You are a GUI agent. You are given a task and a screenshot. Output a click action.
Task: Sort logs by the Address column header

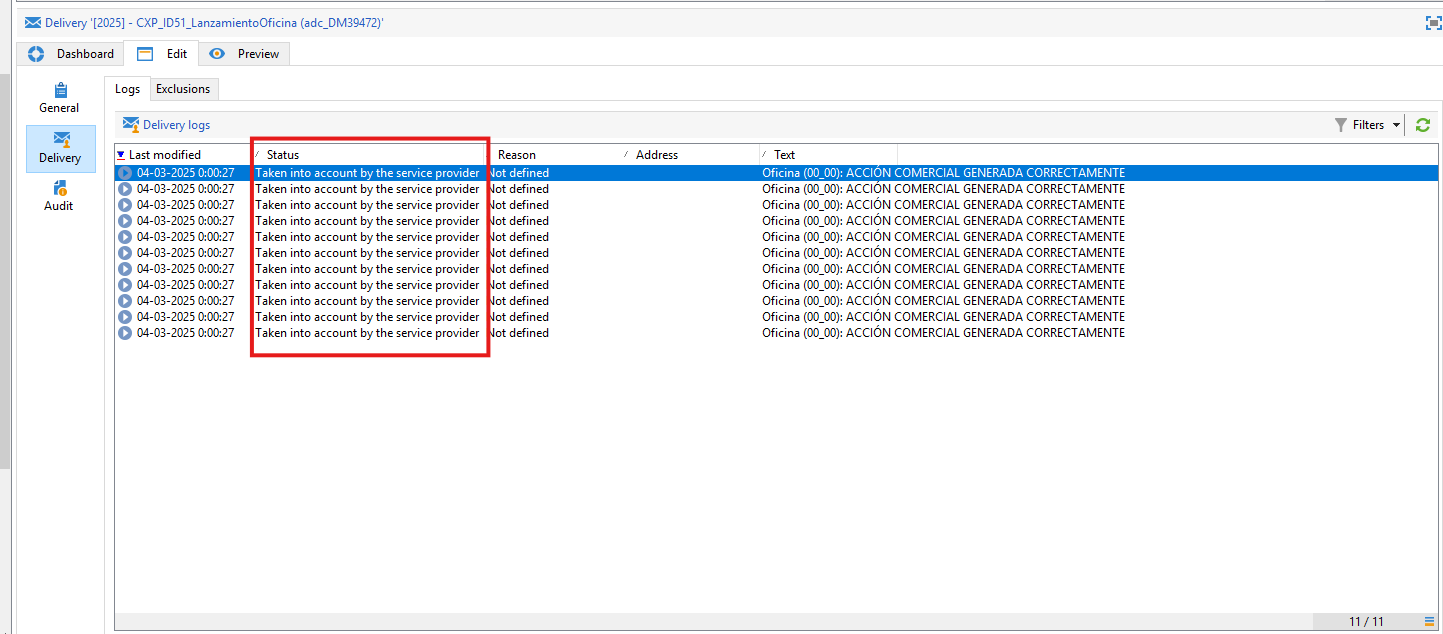coord(656,154)
